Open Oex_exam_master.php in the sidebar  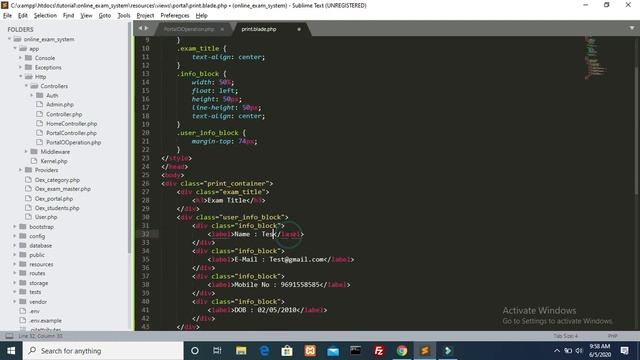pyautogui.click(x=62, y=189)
